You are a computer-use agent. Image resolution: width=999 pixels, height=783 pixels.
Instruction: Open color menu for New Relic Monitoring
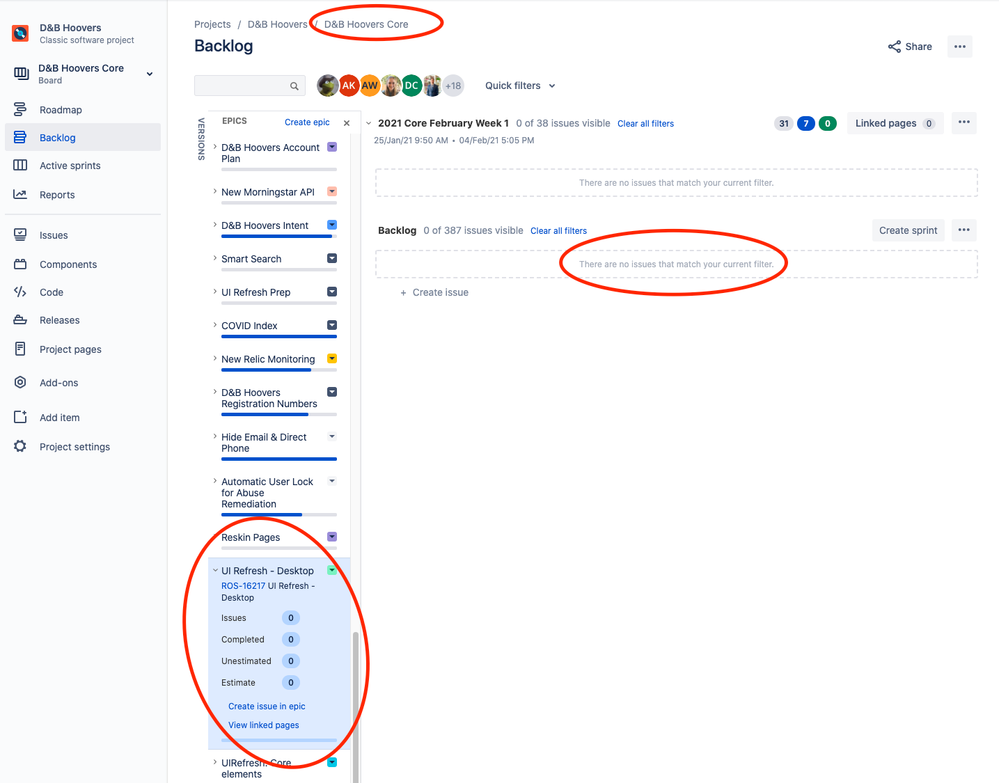coord(332,359)
